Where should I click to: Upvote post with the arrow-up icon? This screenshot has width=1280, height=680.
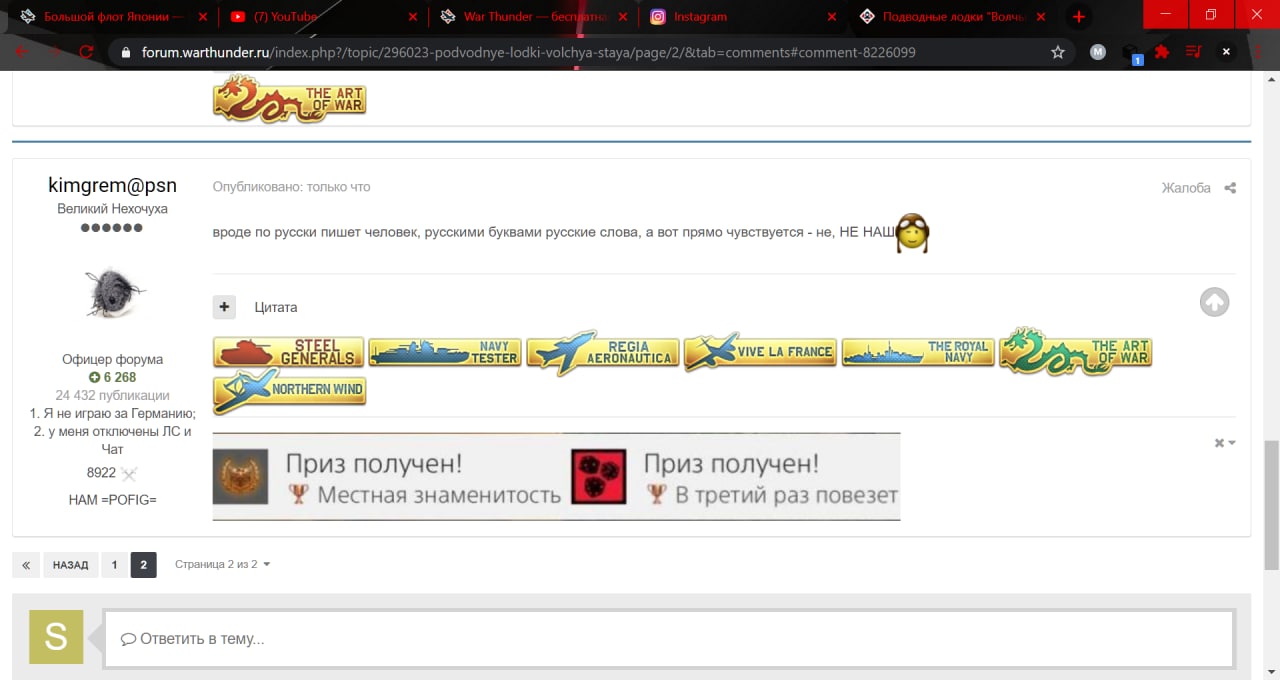pos(1214,302)
